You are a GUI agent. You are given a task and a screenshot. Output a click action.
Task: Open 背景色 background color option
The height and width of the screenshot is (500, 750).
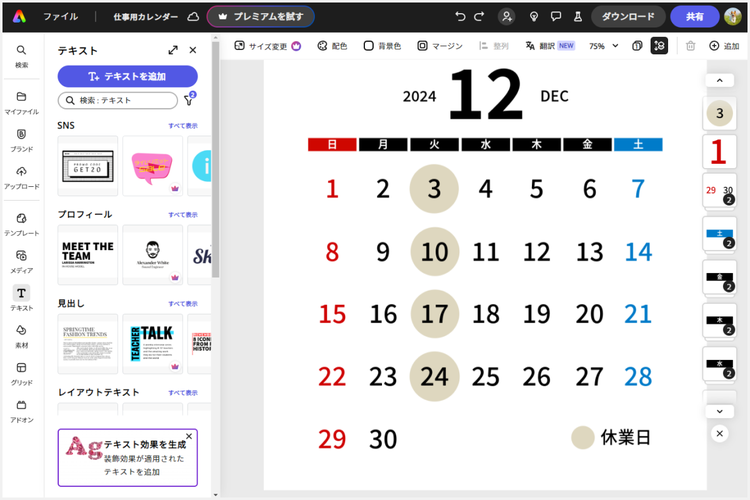382,46
